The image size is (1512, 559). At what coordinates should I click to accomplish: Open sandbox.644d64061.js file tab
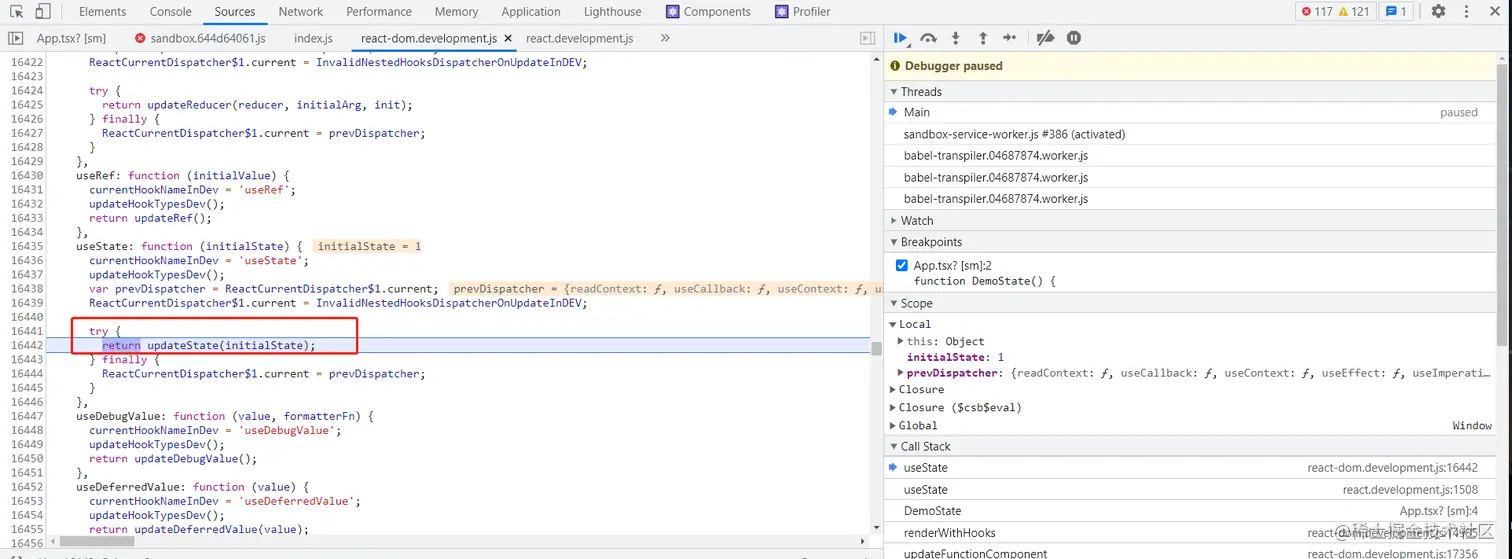(199, 38)
